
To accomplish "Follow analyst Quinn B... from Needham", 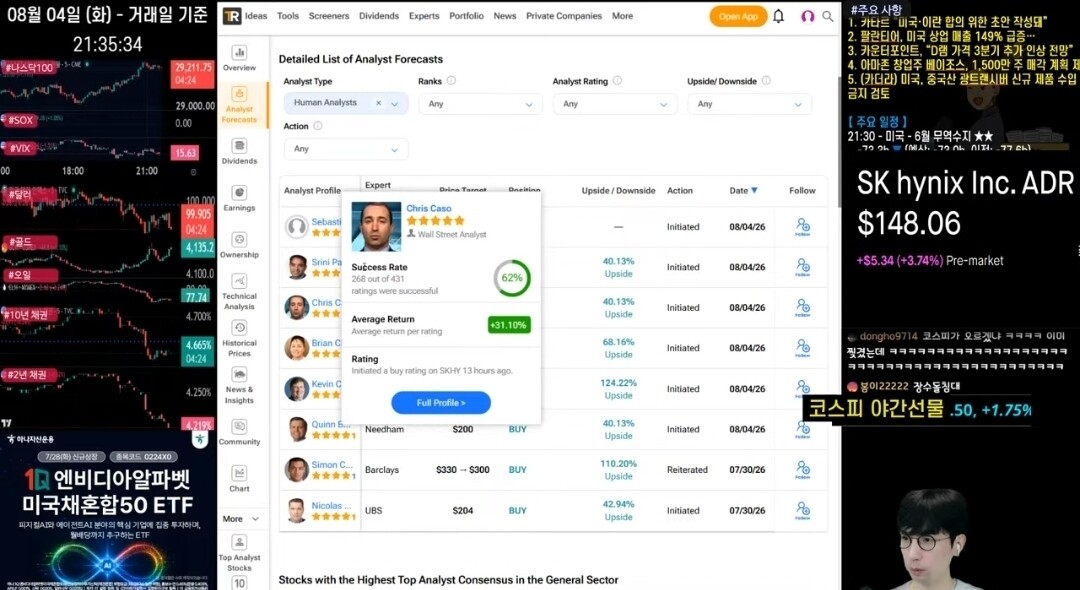I will pyautogui.click(x=802, y=429).
